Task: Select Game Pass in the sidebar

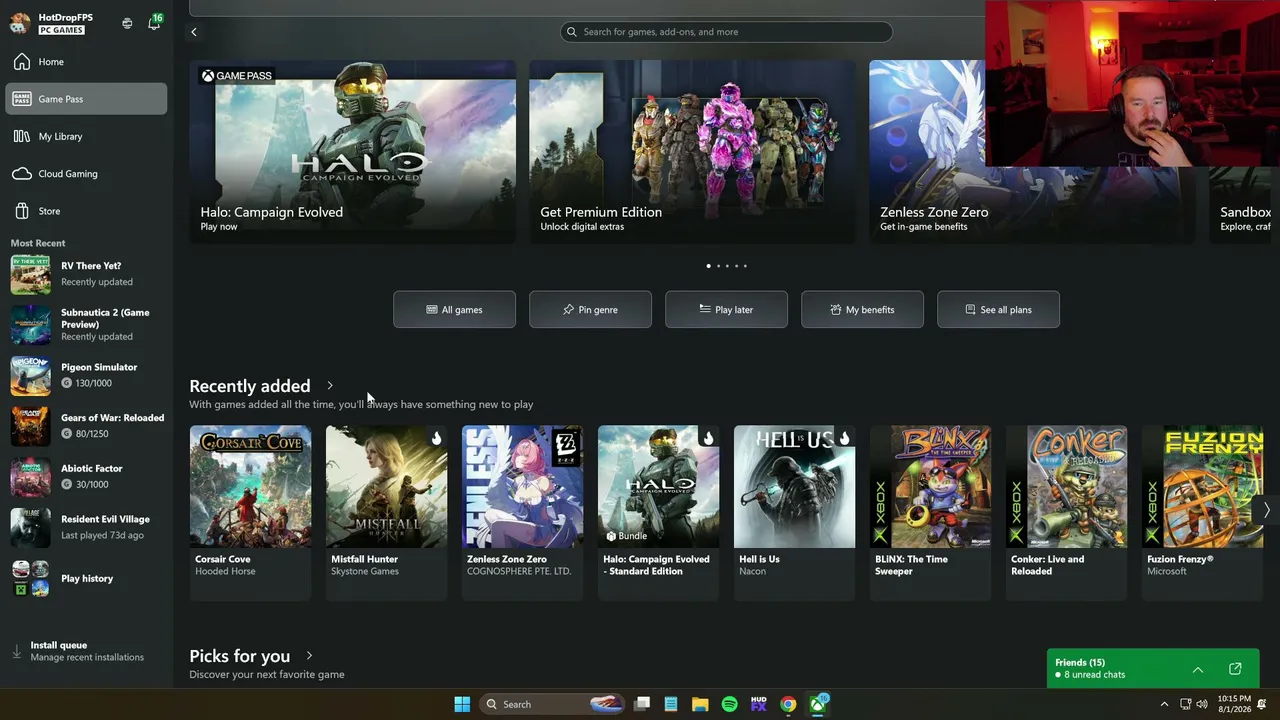Action: (86, 99)
